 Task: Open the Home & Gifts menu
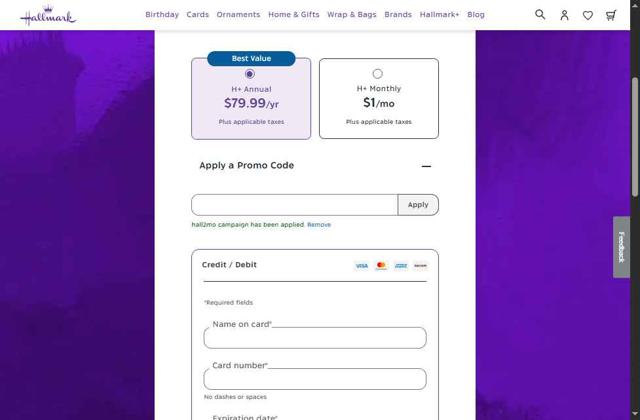(294, 15)
